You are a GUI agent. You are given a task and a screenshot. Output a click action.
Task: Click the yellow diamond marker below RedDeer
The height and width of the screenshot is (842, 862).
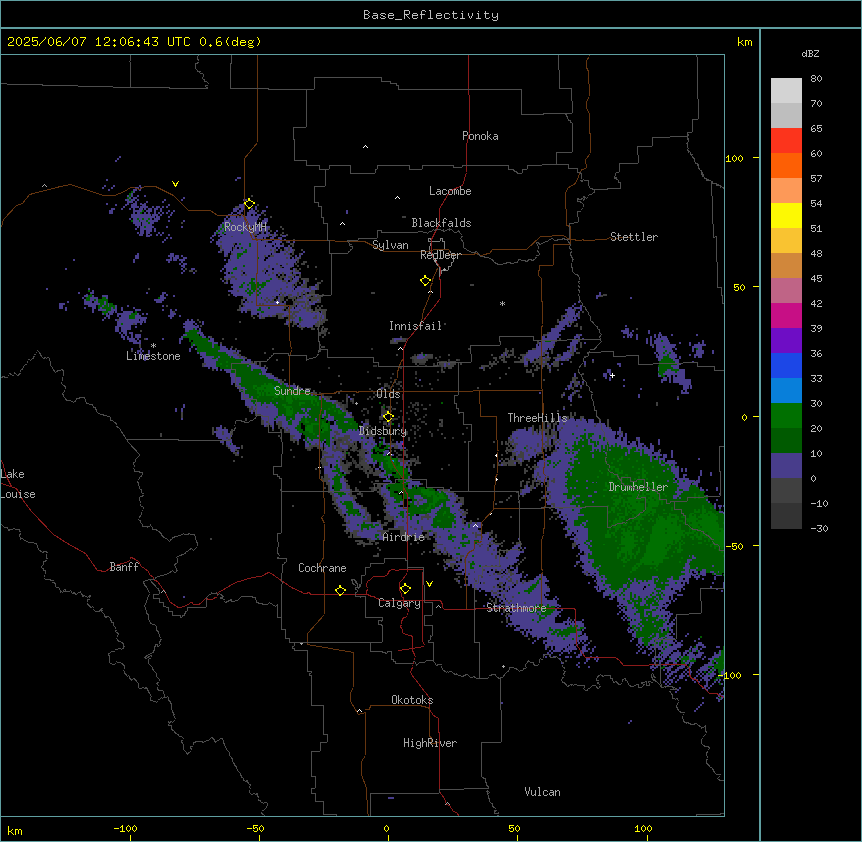tap(425, 281)
